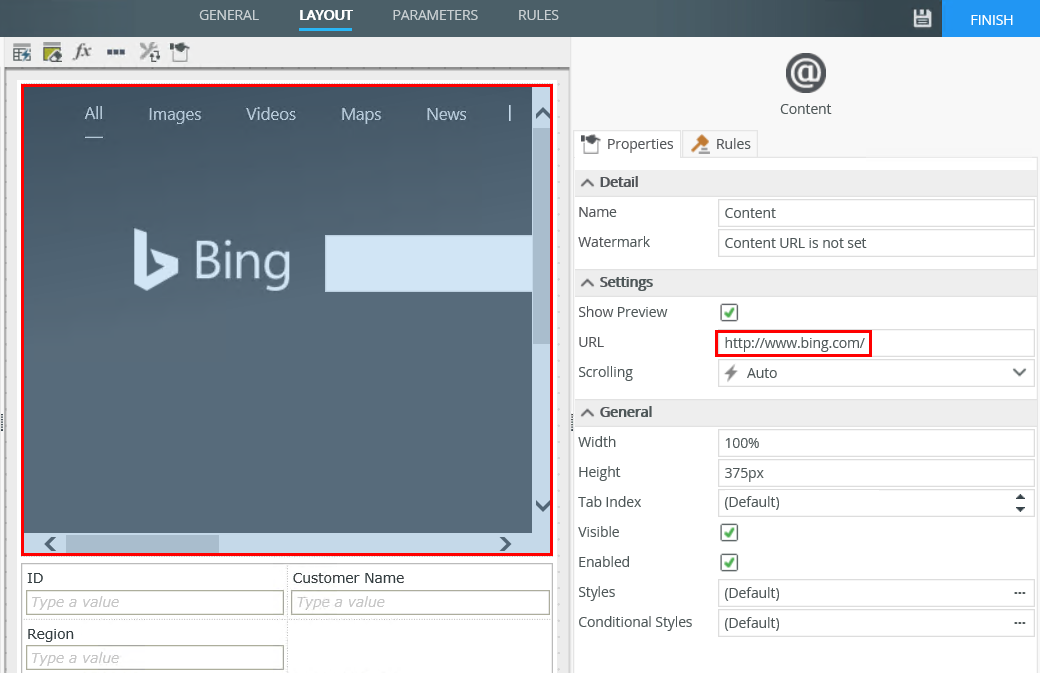The image size is (1040, 673).
Task: Click the Region label on the form
Action: [x=50, y=635]
